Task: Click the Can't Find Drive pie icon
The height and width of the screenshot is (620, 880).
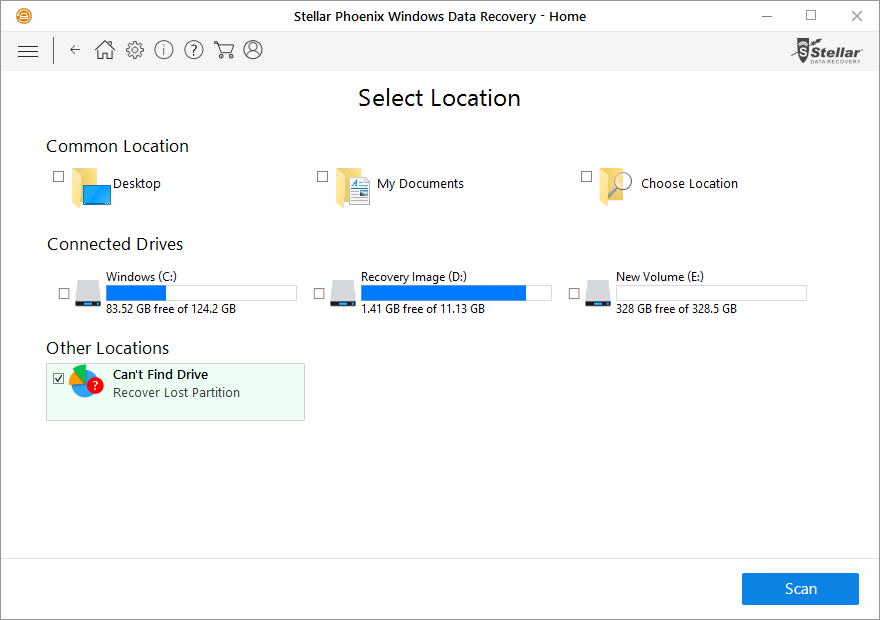Action: coord(86,382)
